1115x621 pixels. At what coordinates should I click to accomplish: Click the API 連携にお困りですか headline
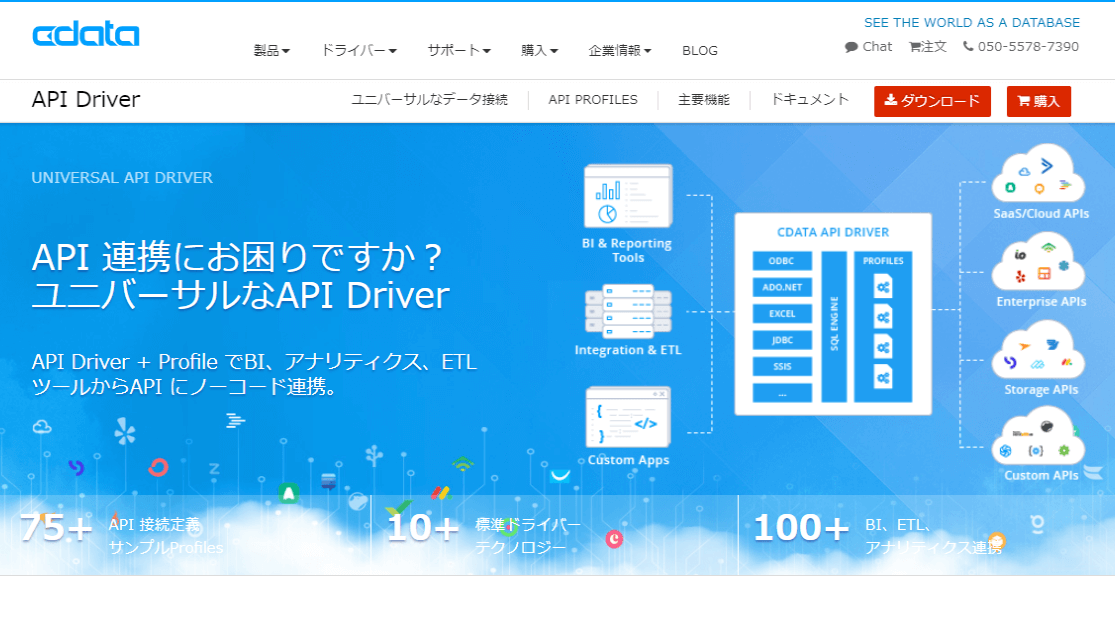[x=238, y=257]
